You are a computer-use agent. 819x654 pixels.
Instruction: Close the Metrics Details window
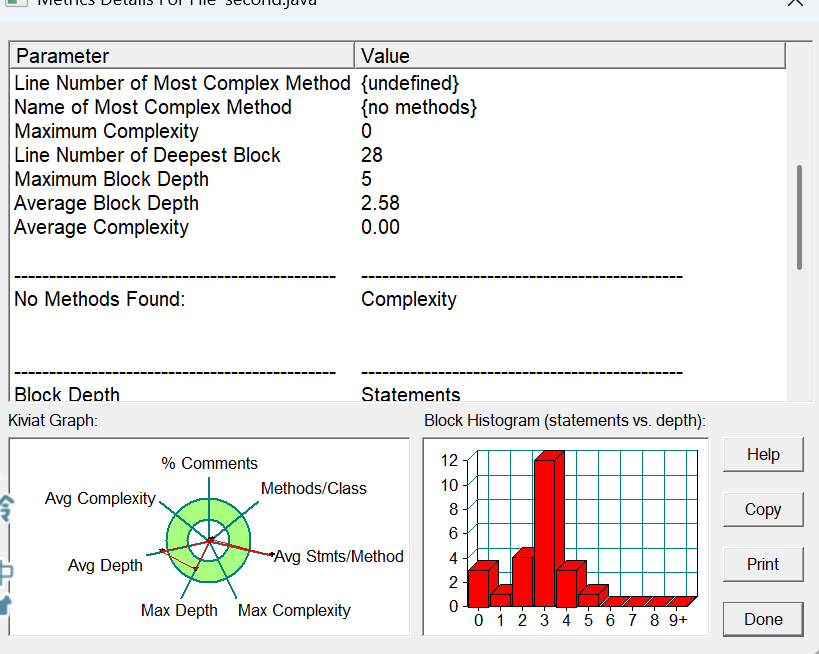[x=795, y=3]
